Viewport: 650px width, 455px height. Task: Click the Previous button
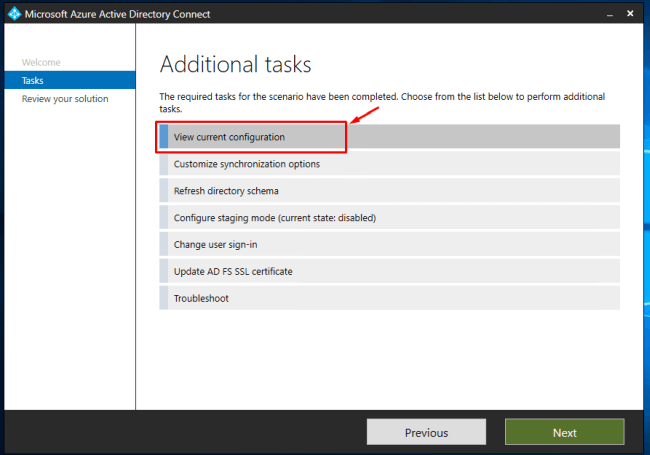tap(426, 432)
